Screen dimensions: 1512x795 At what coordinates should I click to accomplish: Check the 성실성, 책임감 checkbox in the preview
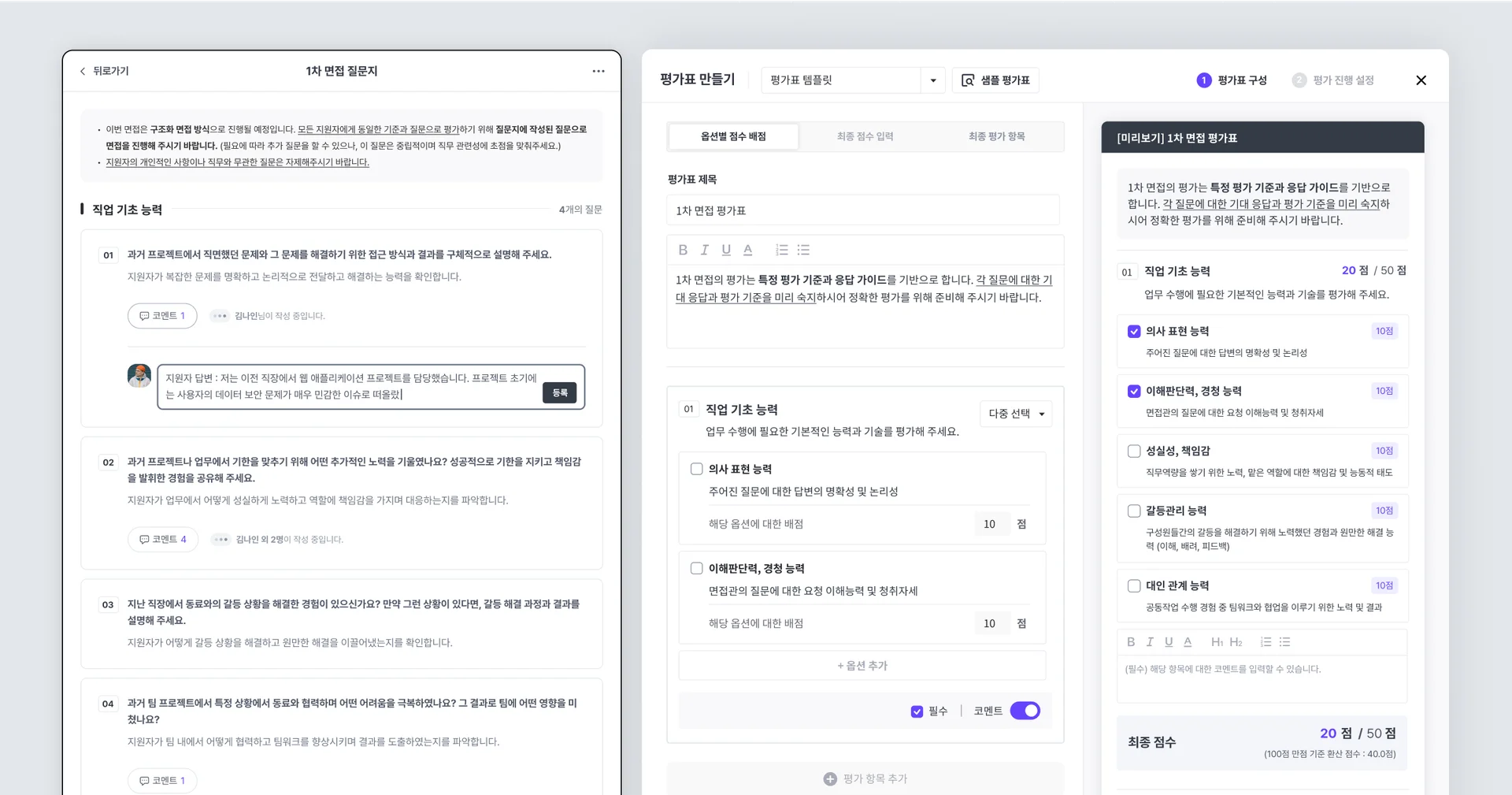pos(1134,451)
